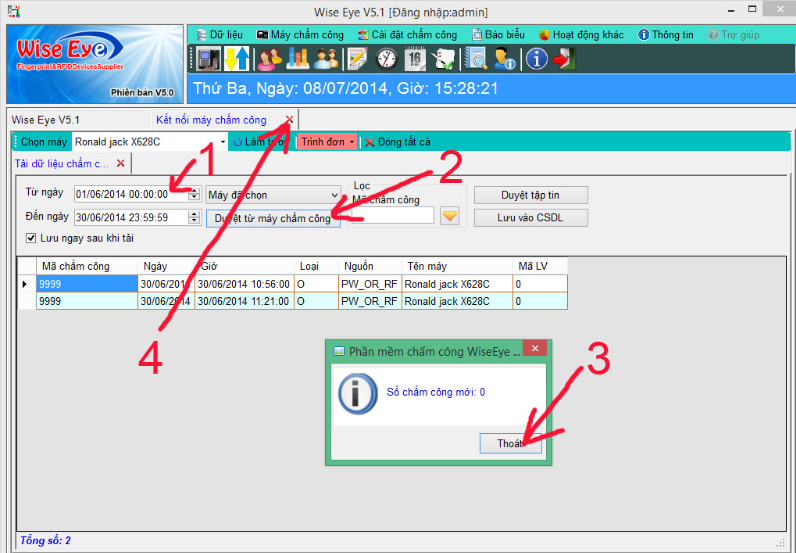Viewport: 796px width, 553px height.
Task: Click the 'Nguồn' column header
Action: 370,266
